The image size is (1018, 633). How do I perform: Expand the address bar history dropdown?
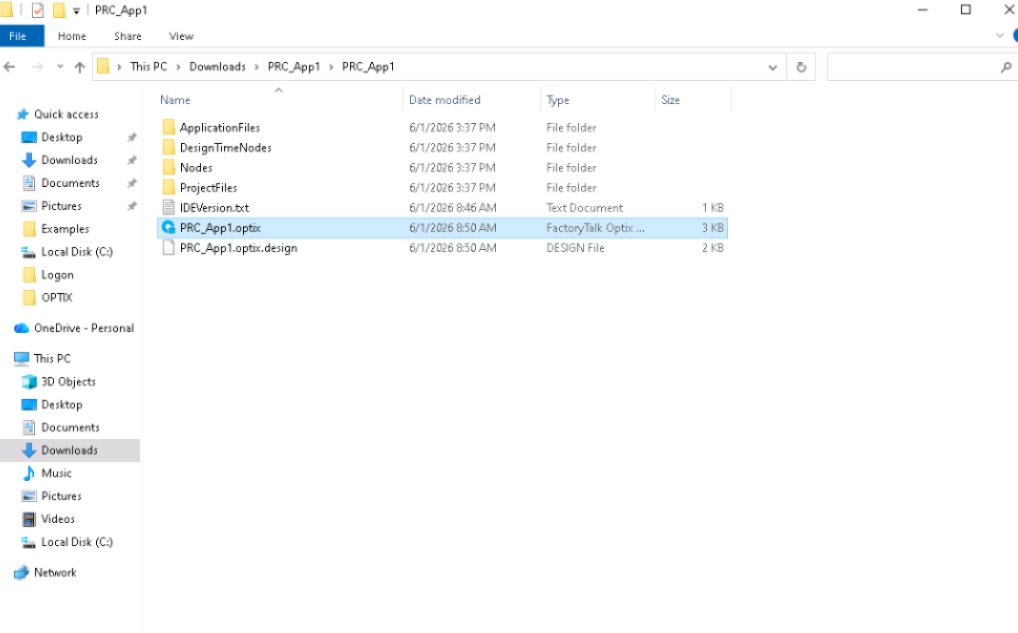point(773,67)
